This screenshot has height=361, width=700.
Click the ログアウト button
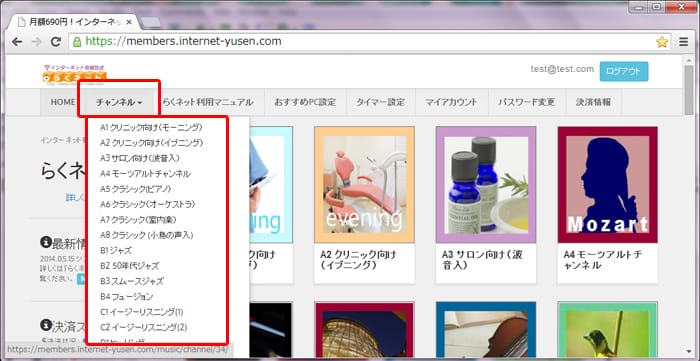click(x=624, y=71)
